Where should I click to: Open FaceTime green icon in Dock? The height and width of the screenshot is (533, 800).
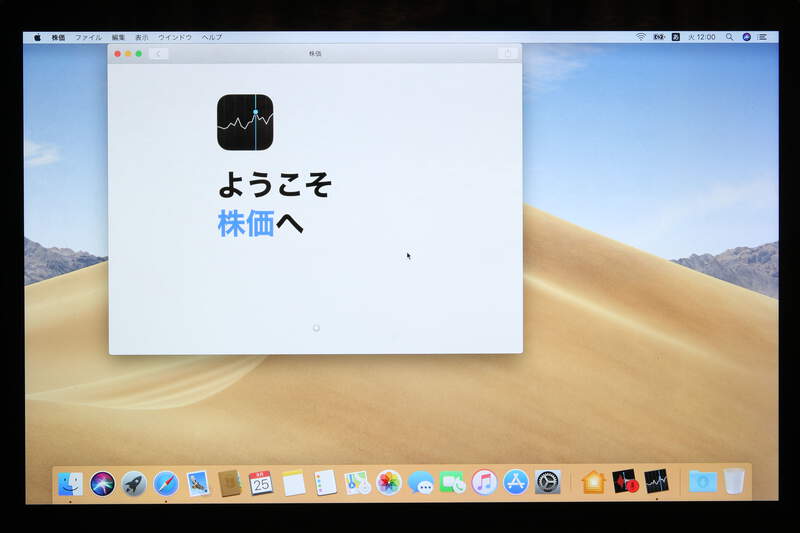coord(453,483)
